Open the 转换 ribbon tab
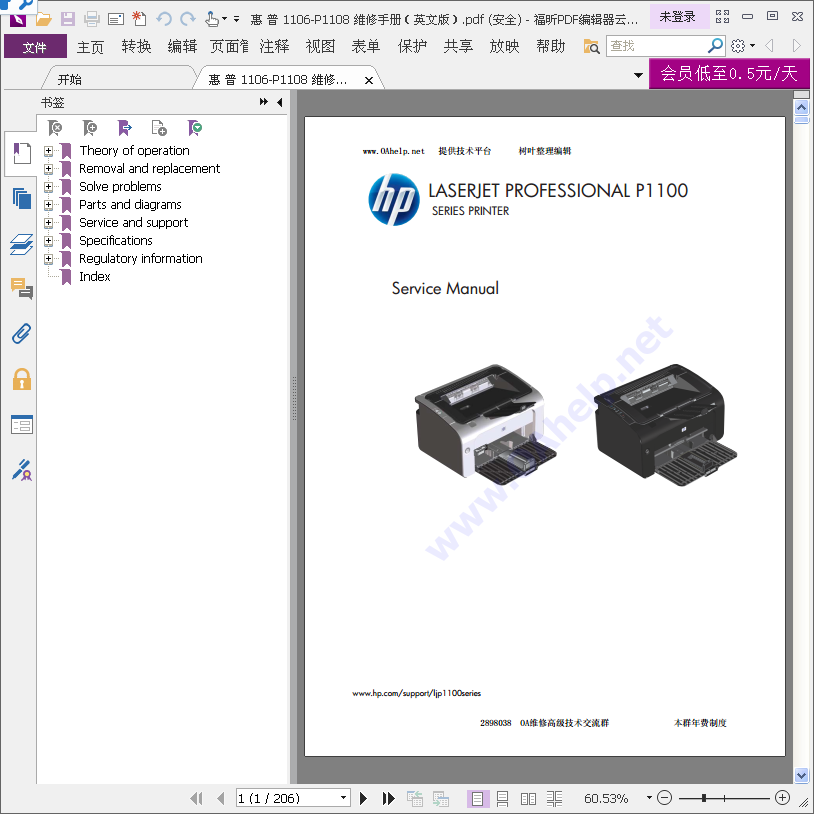 (136, 47)
